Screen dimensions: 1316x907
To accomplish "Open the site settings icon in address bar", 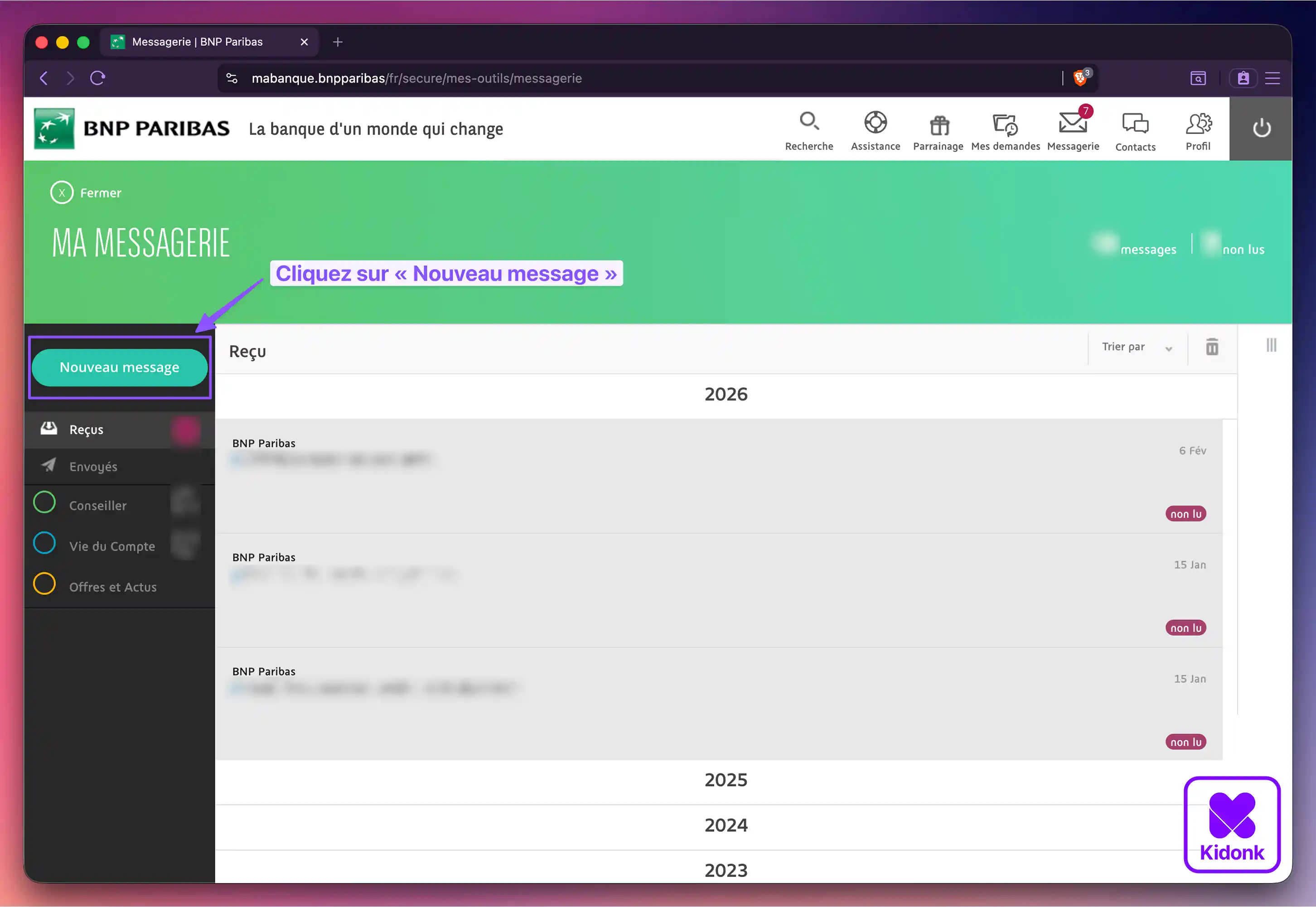I will point(232,78).
